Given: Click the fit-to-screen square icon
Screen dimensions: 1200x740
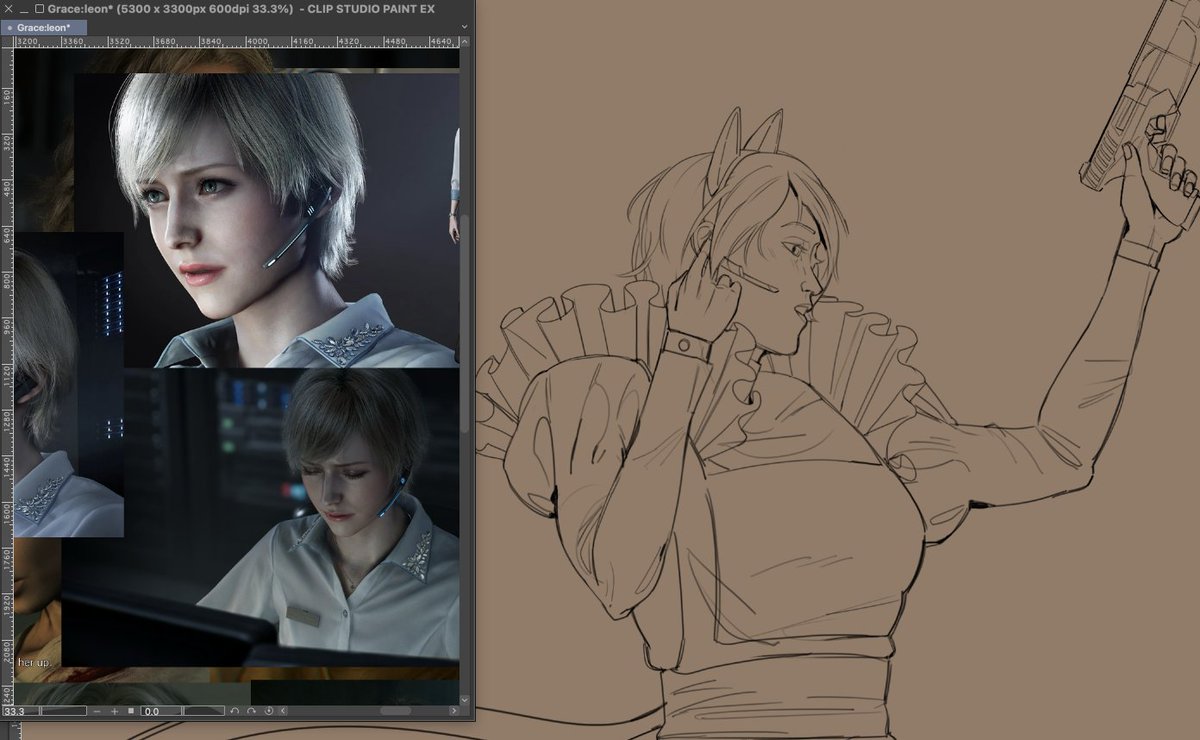Looking at the screenshot, I should coord(131,711).
